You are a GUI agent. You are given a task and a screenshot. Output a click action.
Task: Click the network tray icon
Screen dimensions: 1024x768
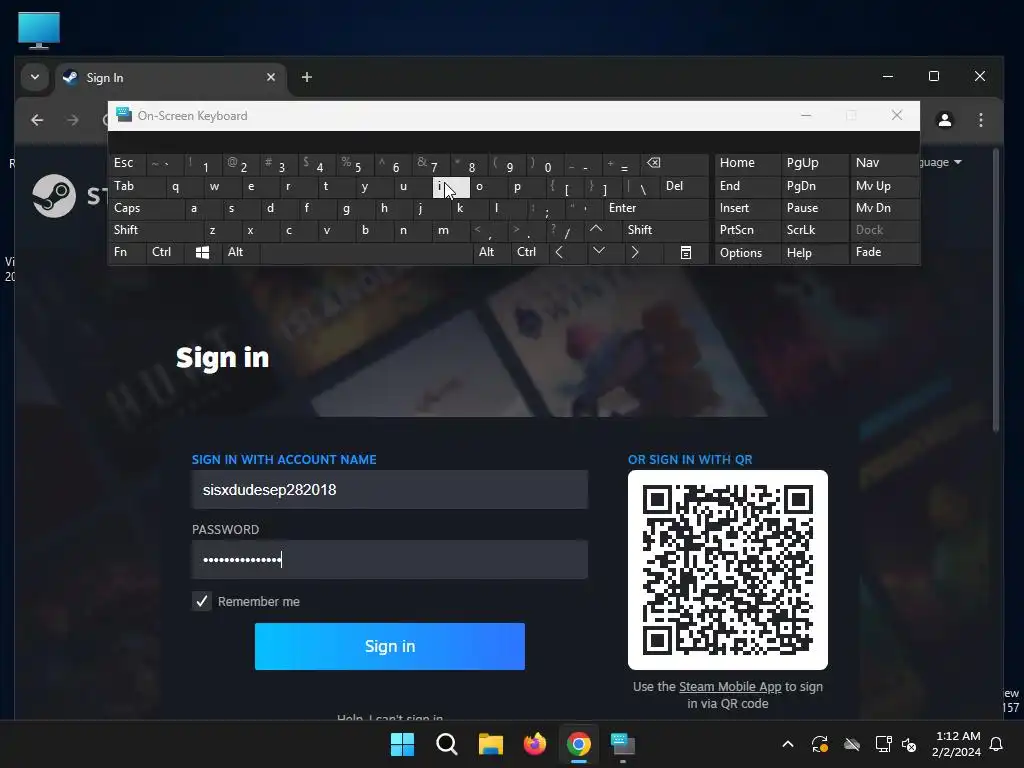pos(883,744)
